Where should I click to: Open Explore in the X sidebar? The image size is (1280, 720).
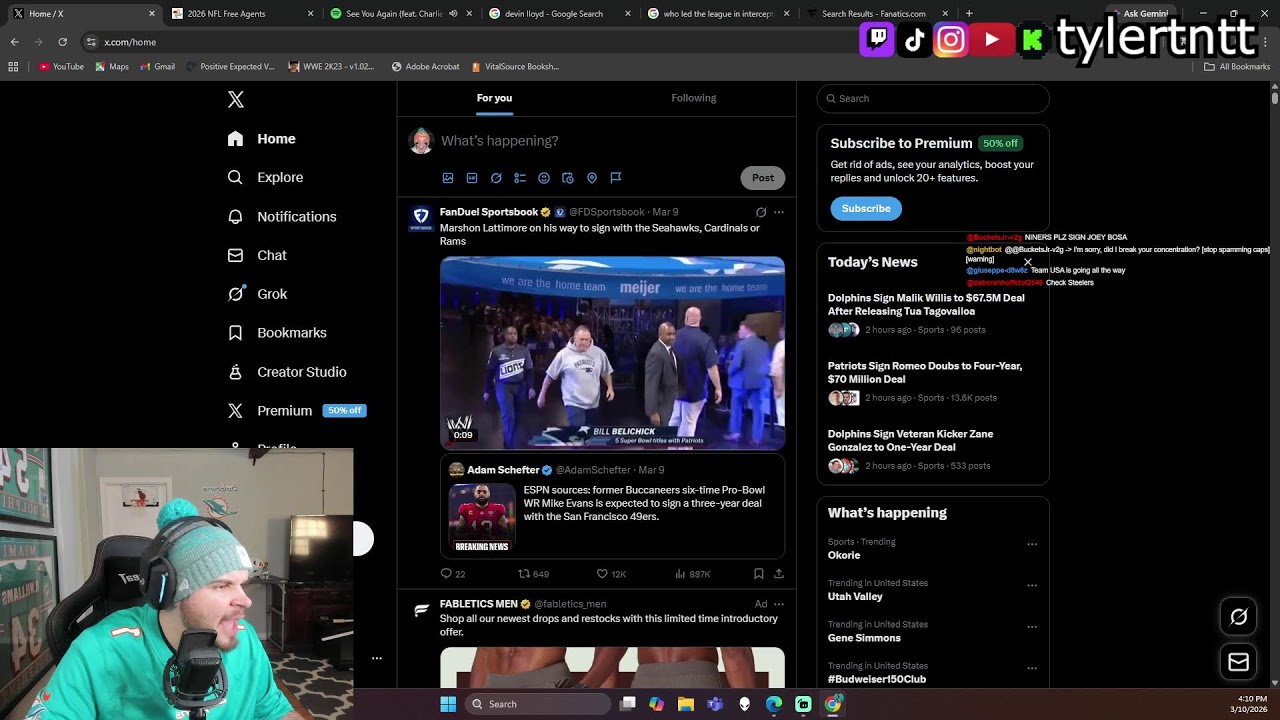tap(265, 177)
